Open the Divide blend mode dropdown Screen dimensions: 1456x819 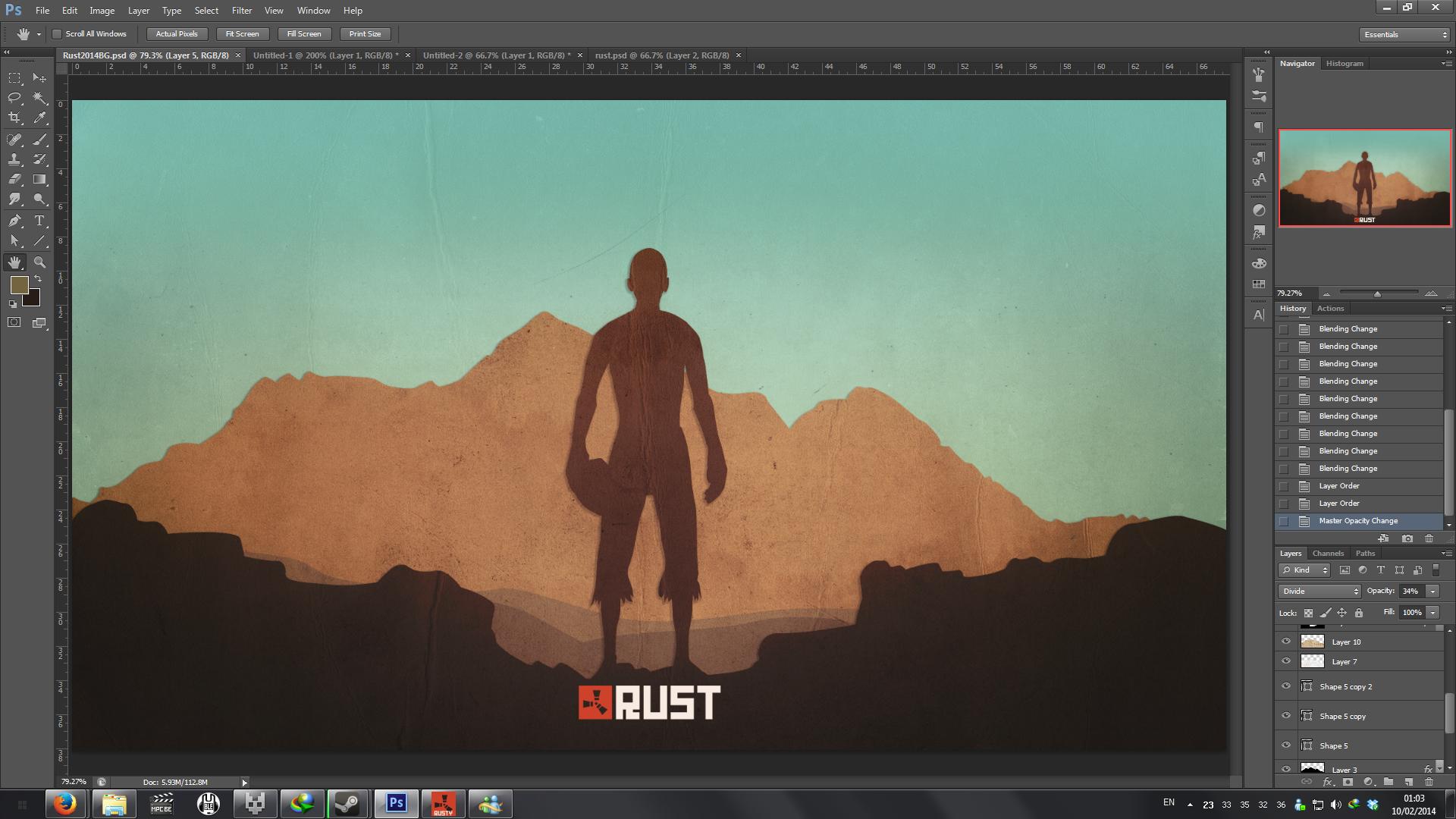(x=1319, y=591)
